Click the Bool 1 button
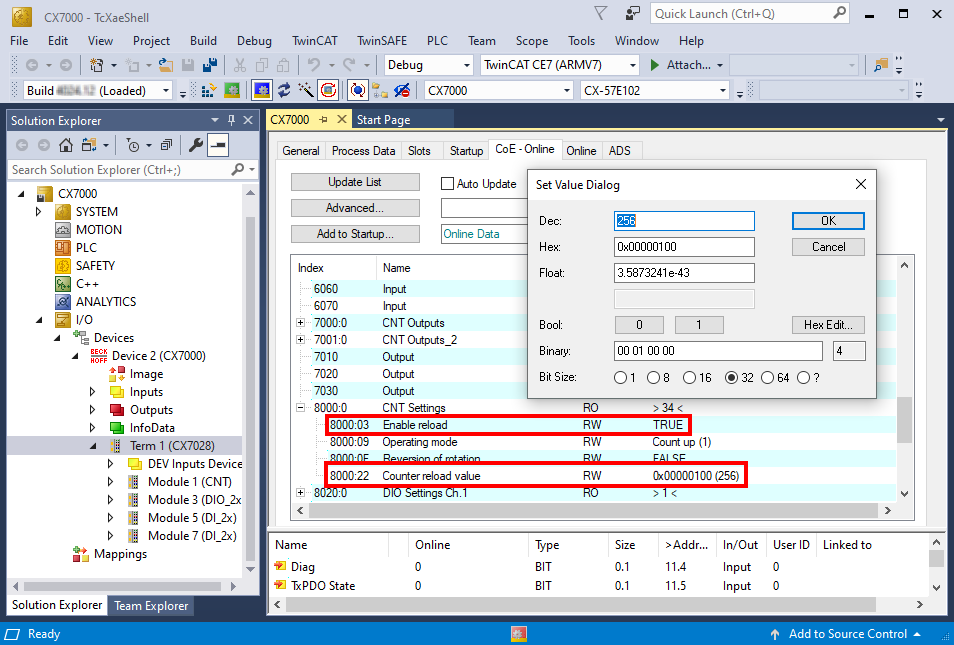 point(698,325)
